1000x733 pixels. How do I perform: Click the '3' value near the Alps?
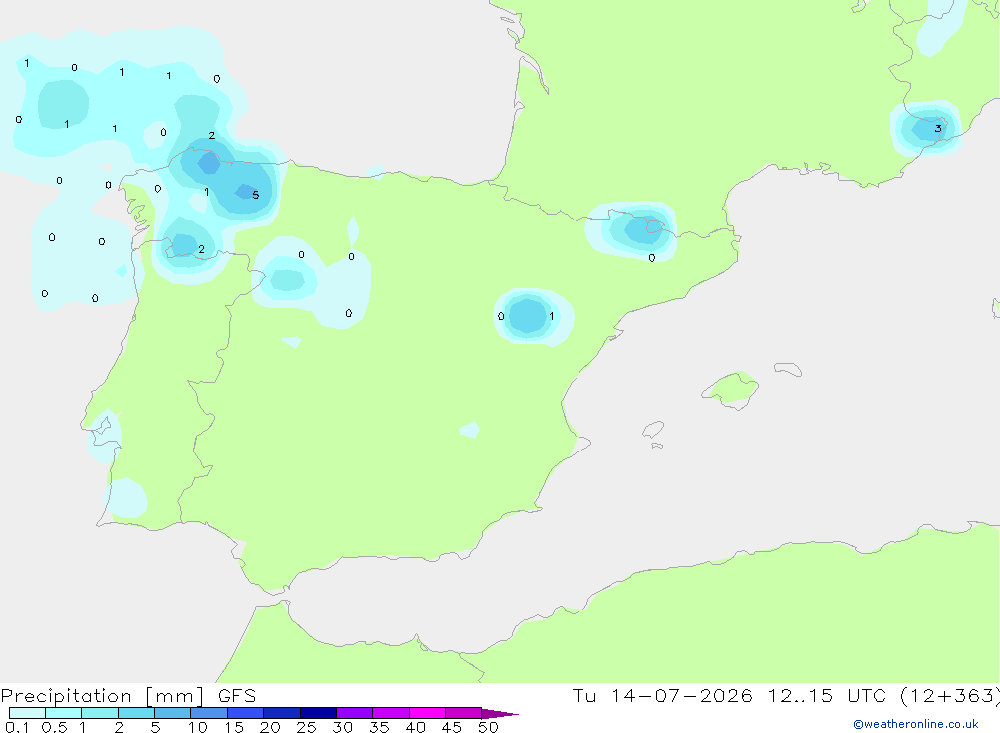(x=938, y=129)
